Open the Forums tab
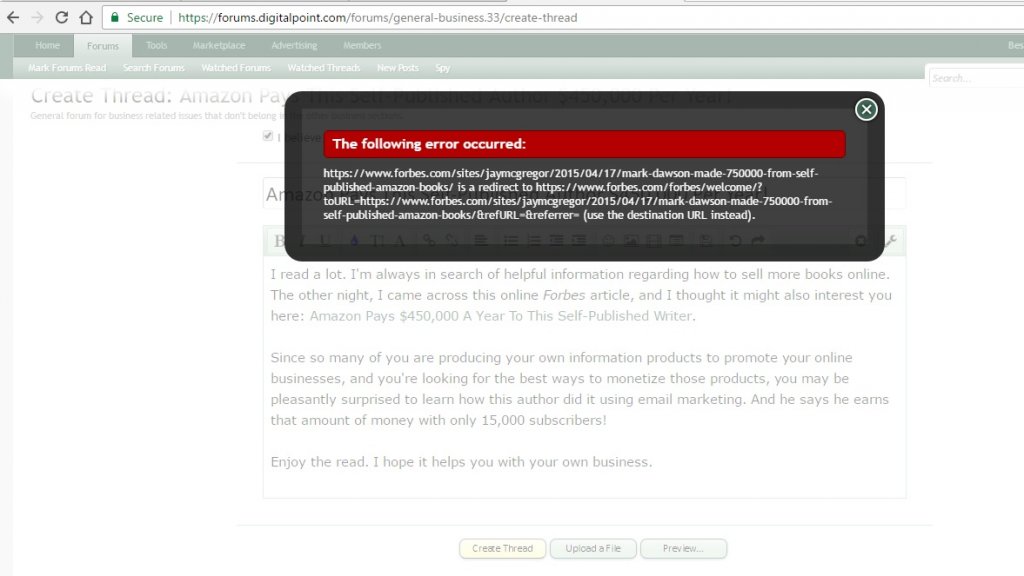Screen dimensions: 1024x576 point(103,46)
